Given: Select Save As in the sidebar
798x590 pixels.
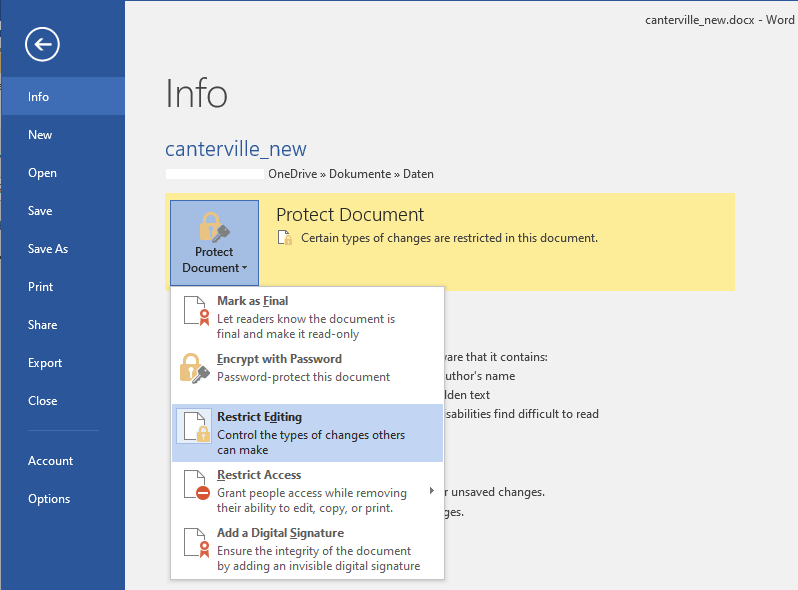Looking at the screenshot, I should click(x=48, y=249).
